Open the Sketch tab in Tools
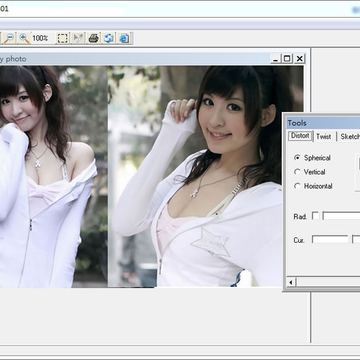 349,137
